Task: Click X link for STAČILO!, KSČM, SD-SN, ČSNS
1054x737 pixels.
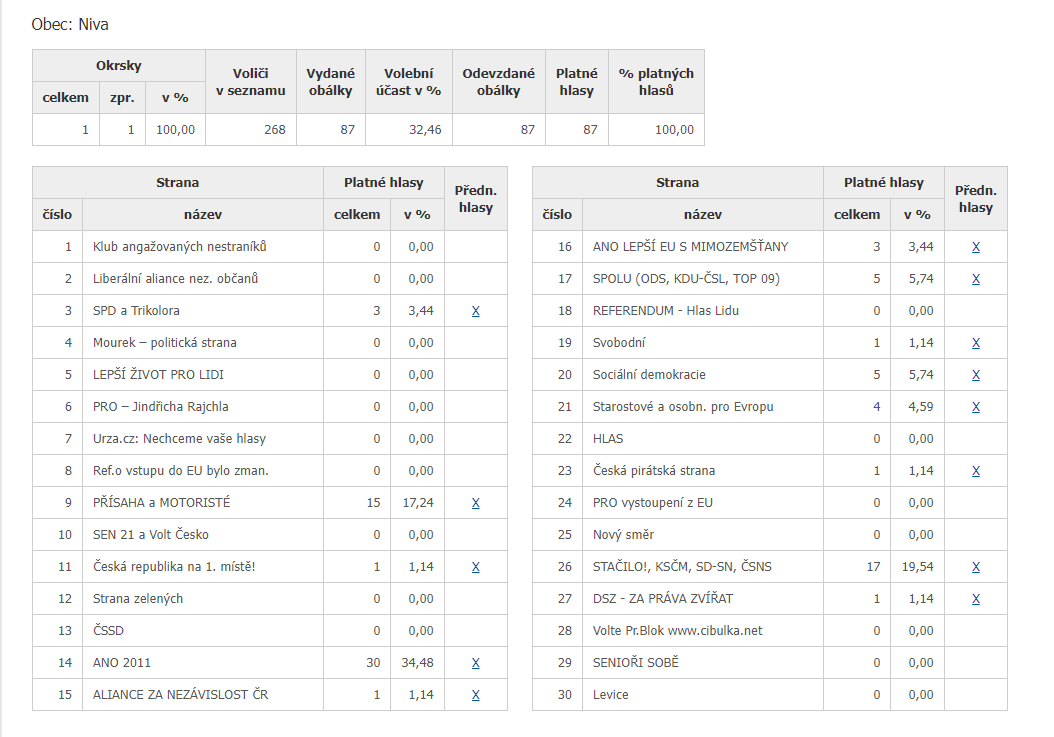Action: pos(976,567)
